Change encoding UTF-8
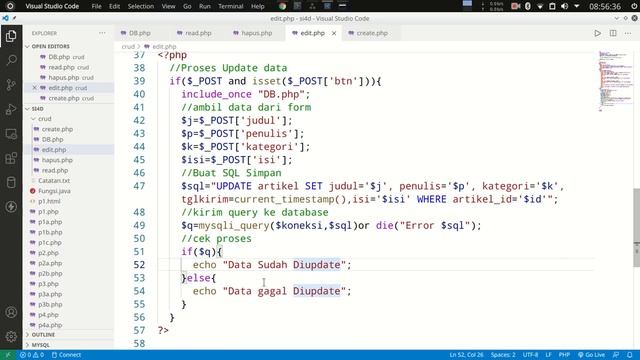640x360 pixels. [x=530, y=355]
